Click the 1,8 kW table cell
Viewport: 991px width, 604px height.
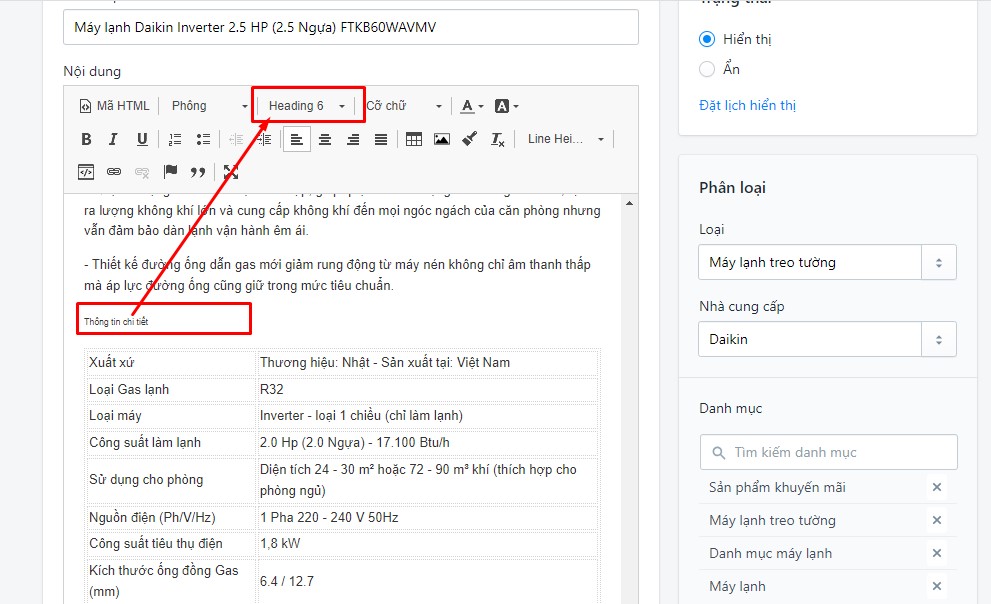(427, 543)
